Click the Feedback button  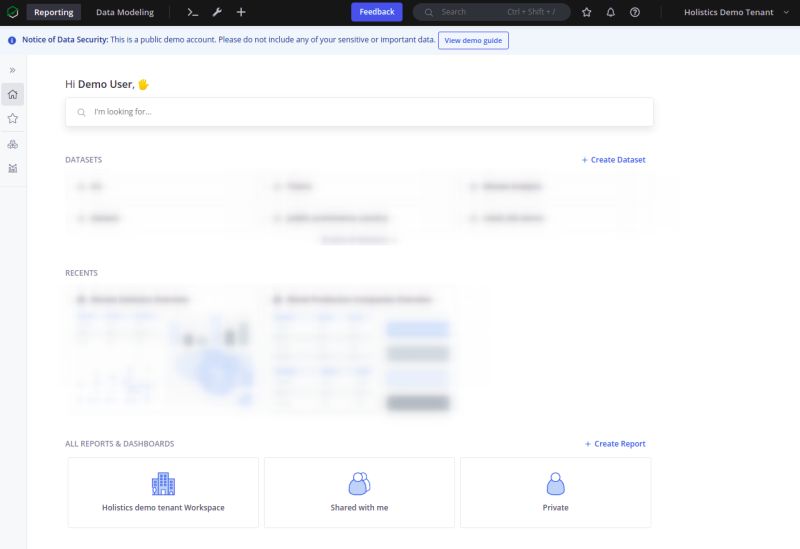pyautogui.click(x=377, y=12)
